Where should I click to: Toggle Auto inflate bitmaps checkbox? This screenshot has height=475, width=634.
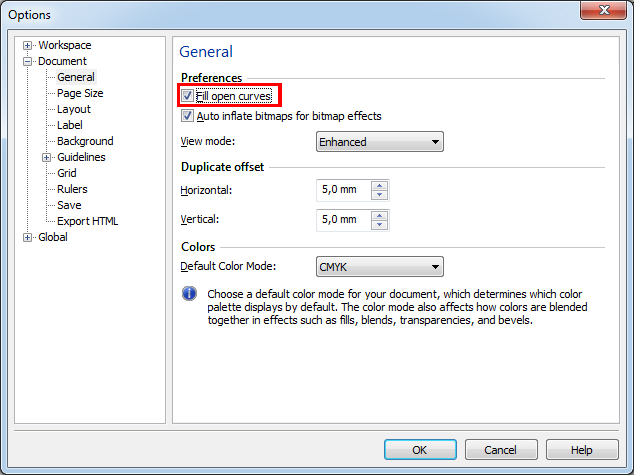(187, 116)
